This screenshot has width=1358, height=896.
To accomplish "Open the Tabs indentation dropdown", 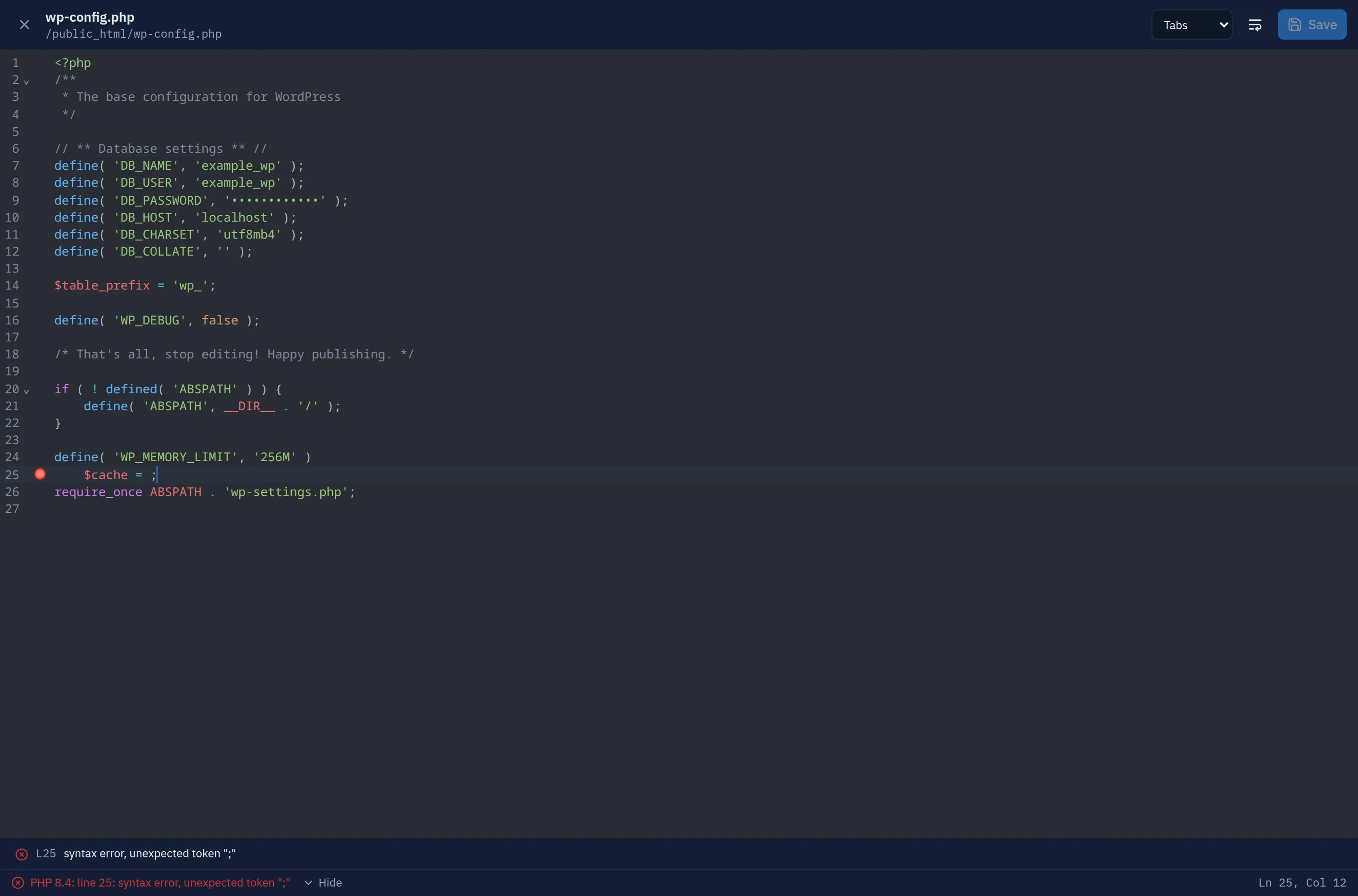I will click(x=1192, y=25).
